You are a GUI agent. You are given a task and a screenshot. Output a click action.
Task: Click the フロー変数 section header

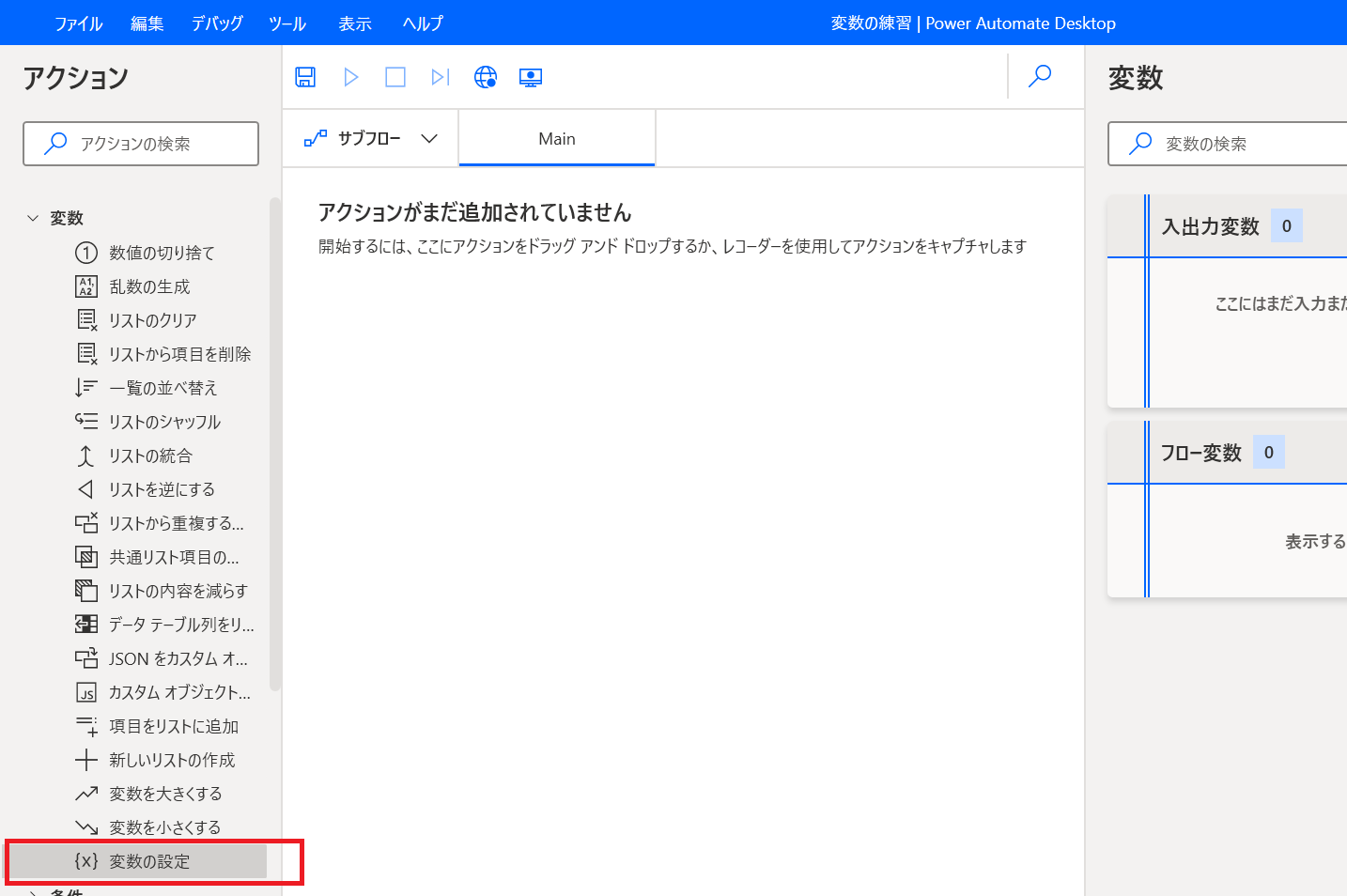point(1227,453)
